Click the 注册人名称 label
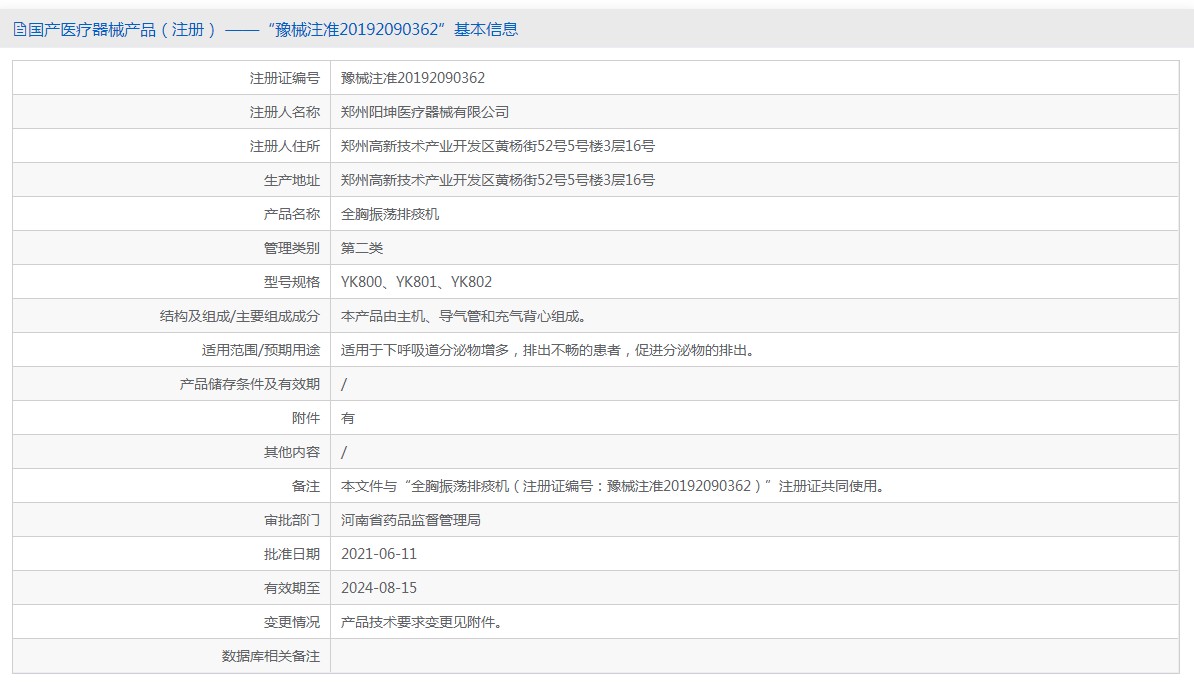Viewport: 1194px width, 683px height. click(x=285, y=112)
